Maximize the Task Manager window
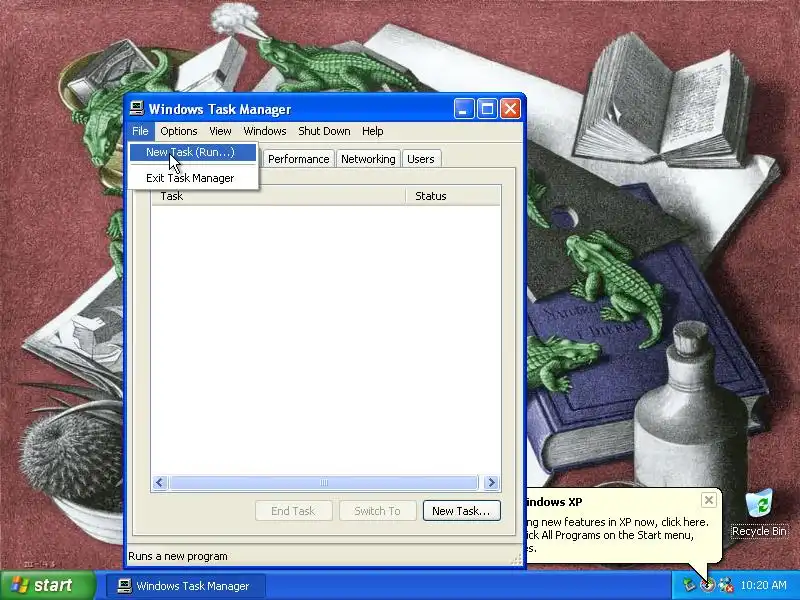The height and width of the screenshot is (600, 800). pyautogui.click(x=487, y=109)
